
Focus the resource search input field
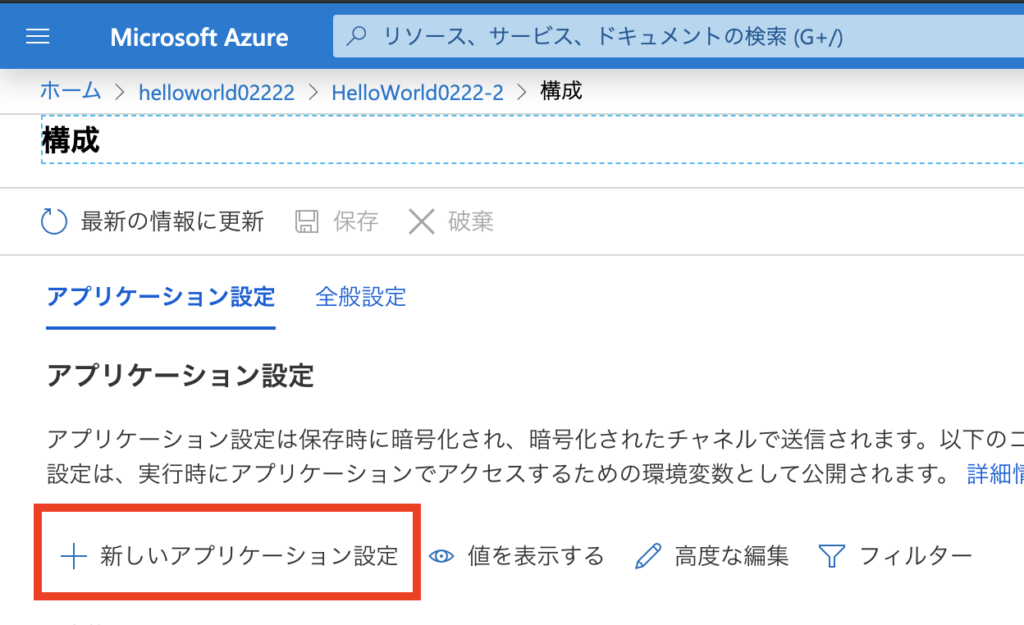679,37
